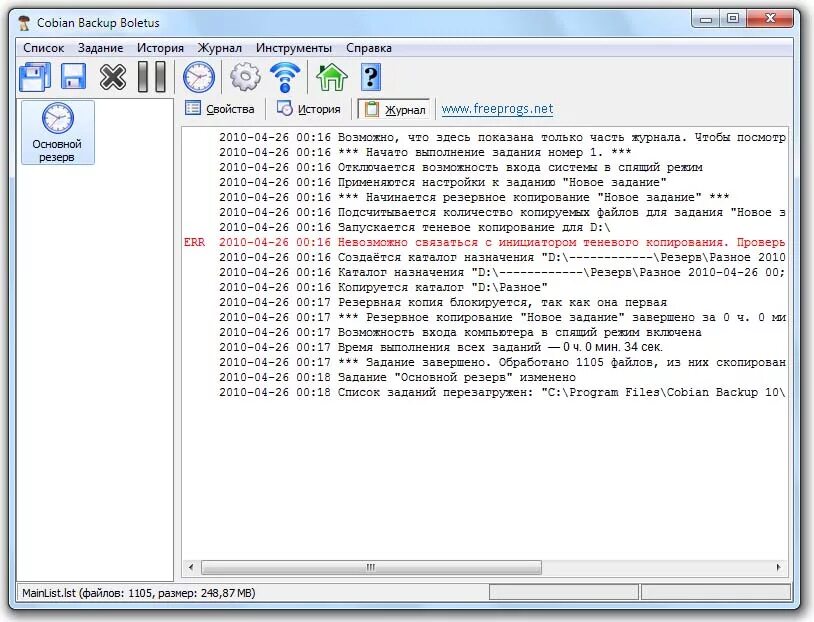The height and width of the screenshot is (622, 814).
Task: Select the "Основной резерв" task in the list
Action: click(x=57, y=133)
